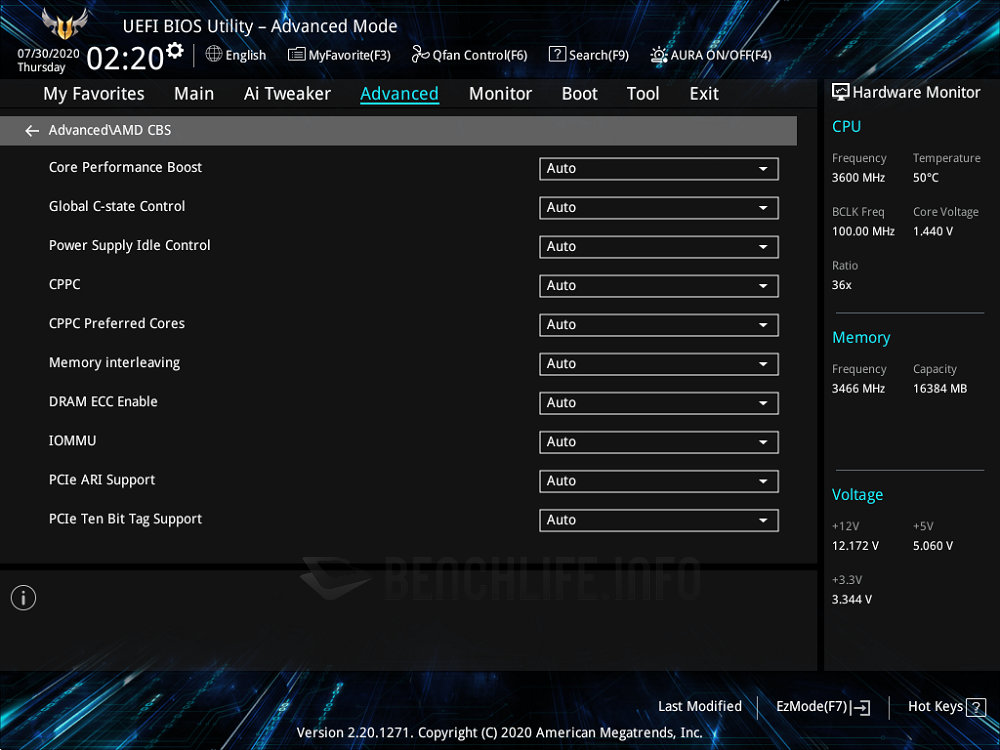
Task: Expand the IOMMU dropdown
Action: point(658,442)
